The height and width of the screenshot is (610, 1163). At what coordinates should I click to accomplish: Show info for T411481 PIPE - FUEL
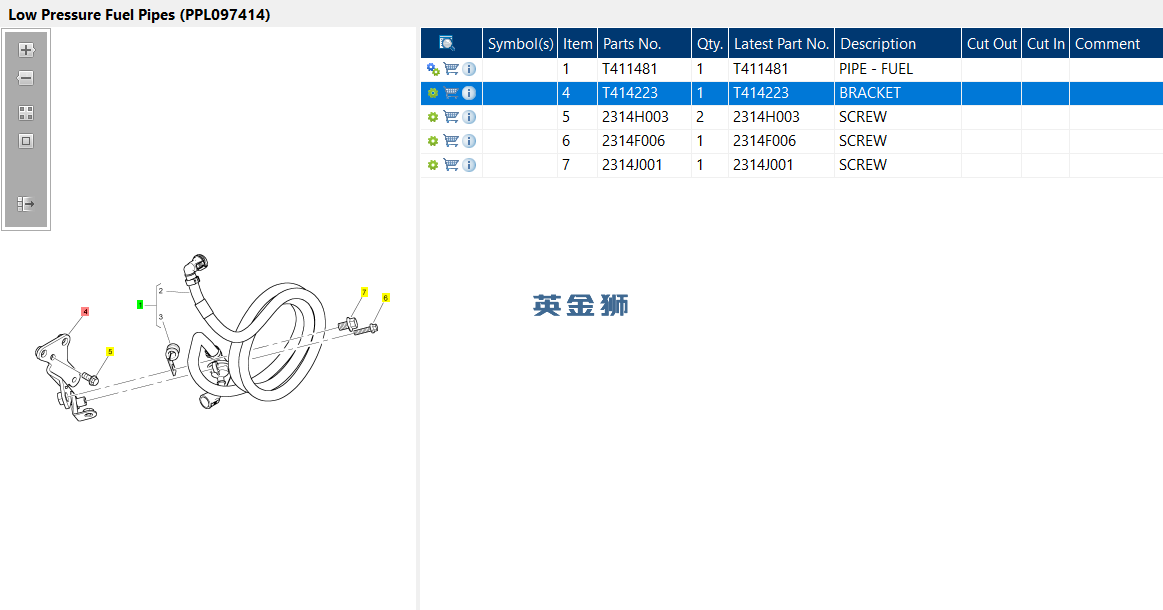tap(469, 69)
